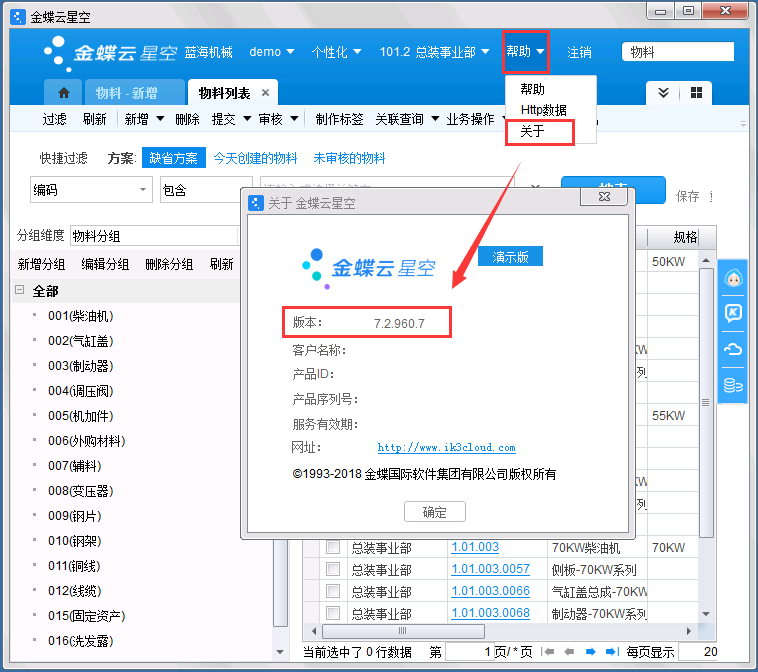This screenshot has height=672, width=758.
Task: Click the 分组维度 物料分组 field
Action: (x=154, y=236)
